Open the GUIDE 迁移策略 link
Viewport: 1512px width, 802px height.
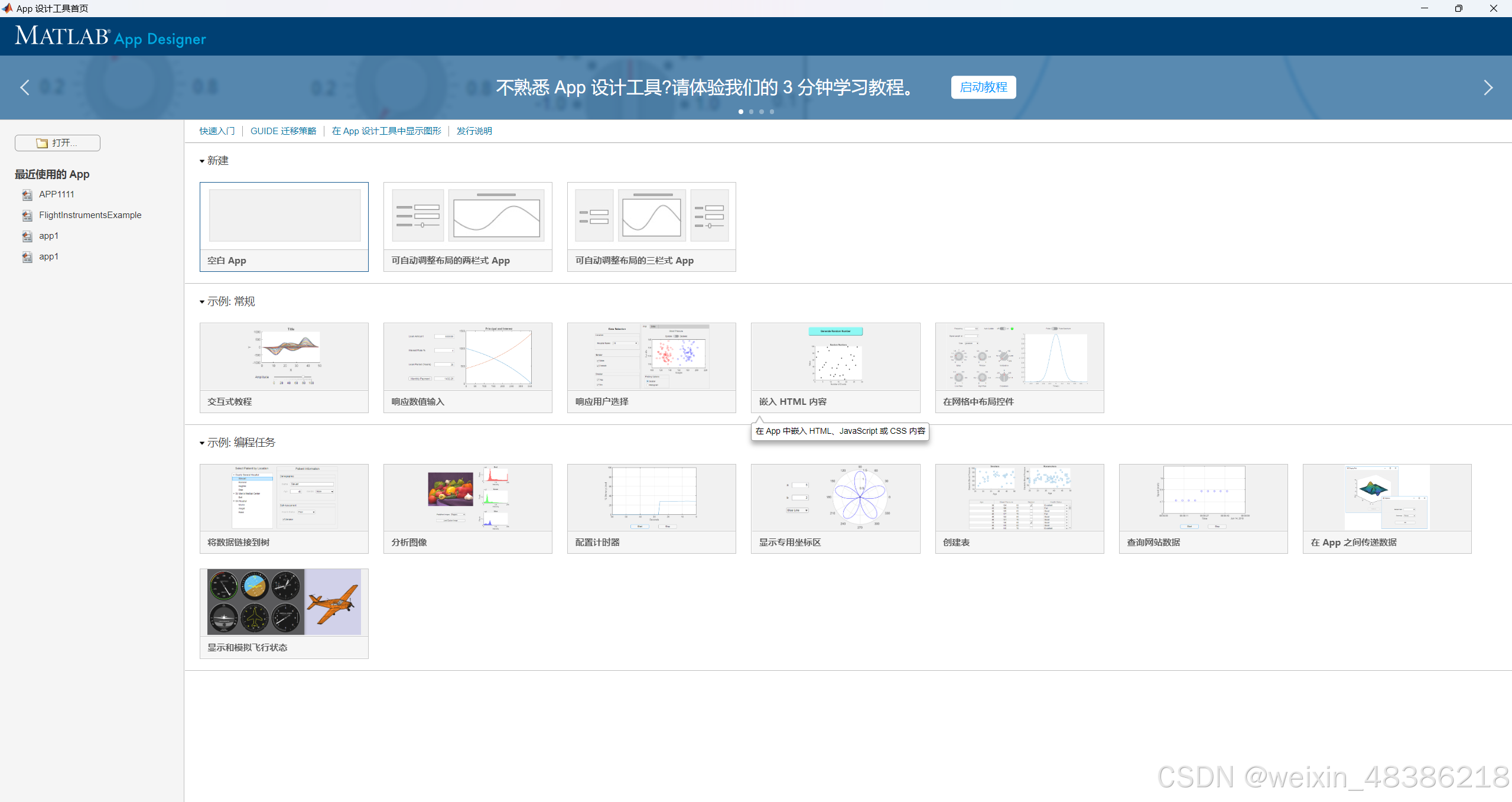coord(283,131)
